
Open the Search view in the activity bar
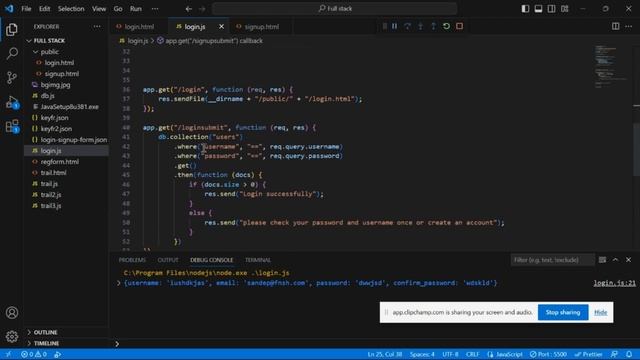click(x=12, y=53)
